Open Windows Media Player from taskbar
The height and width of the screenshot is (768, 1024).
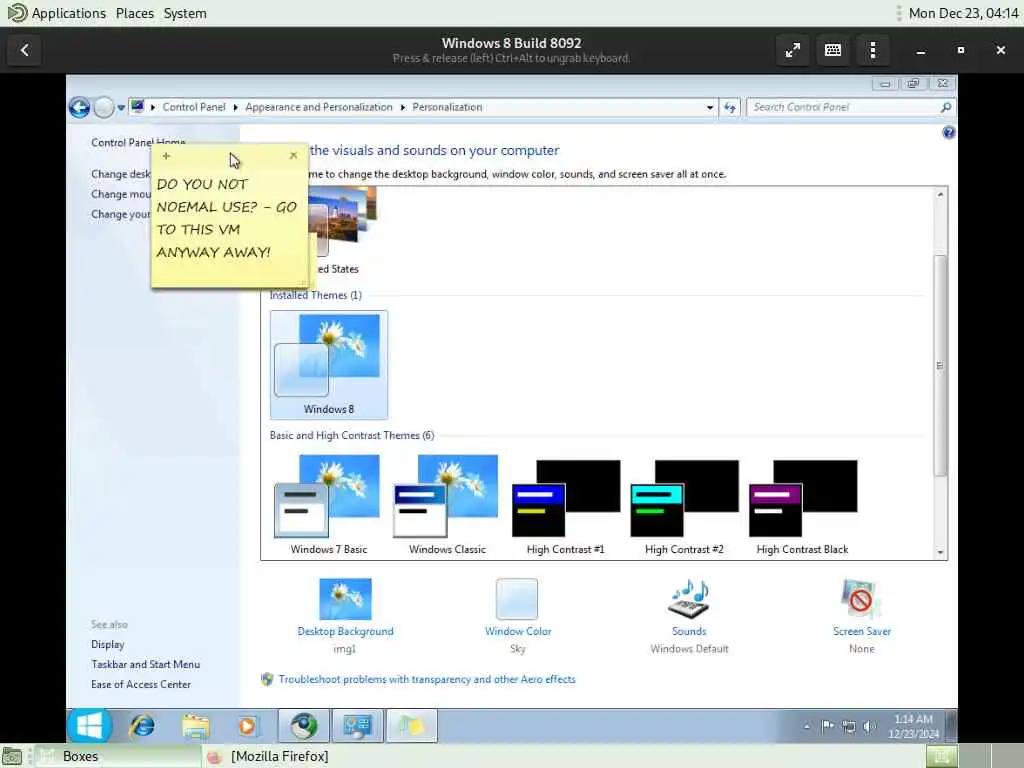click(x=247, y=726)
